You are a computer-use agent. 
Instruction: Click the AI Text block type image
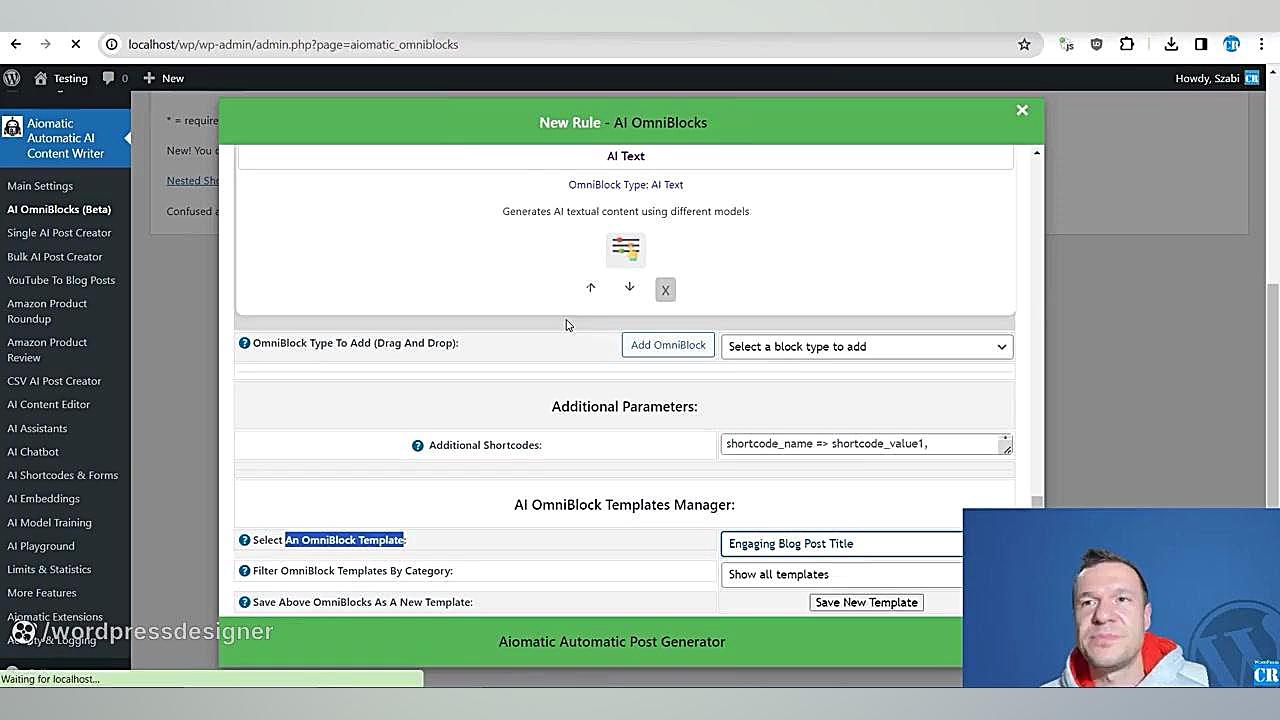[x=626, y=249]
